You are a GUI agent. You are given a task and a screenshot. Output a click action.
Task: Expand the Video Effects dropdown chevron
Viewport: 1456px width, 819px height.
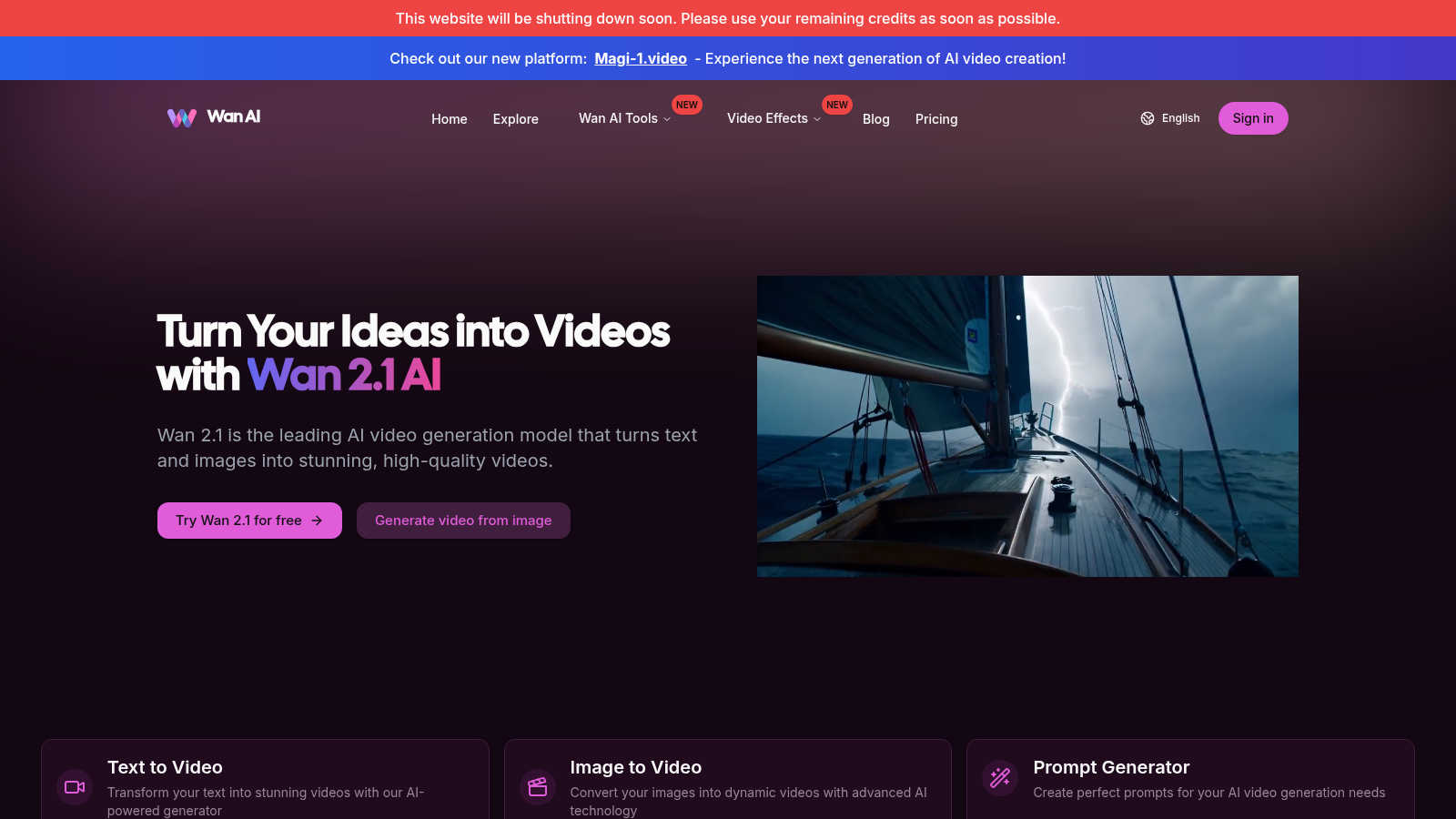tap(817, 119)
